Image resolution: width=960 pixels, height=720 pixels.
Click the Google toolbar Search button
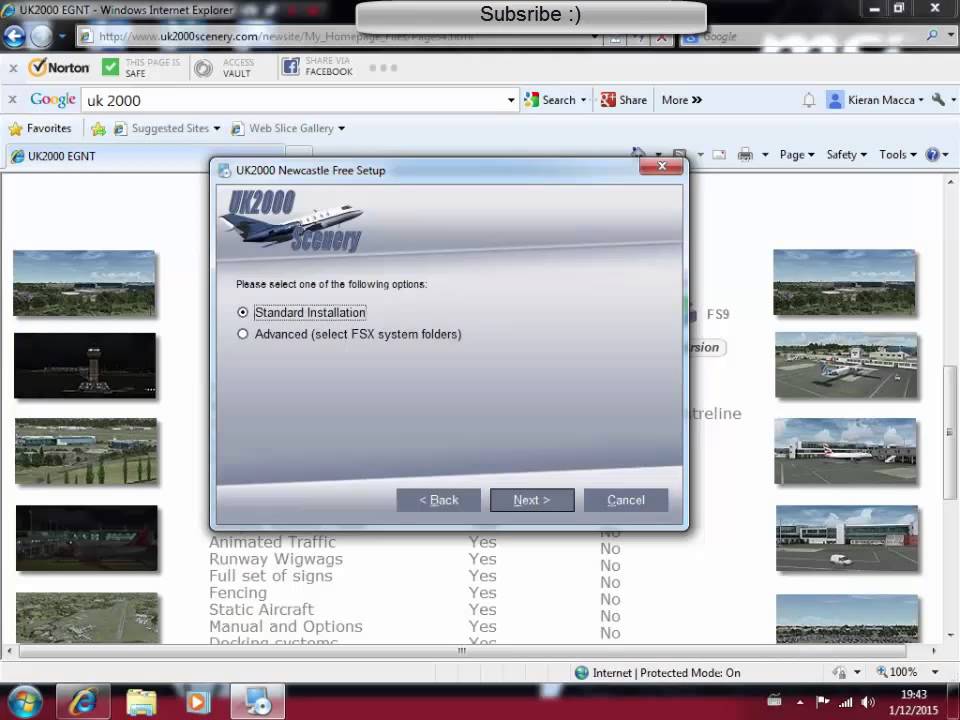pyautogui.click(x=550, y=100)
